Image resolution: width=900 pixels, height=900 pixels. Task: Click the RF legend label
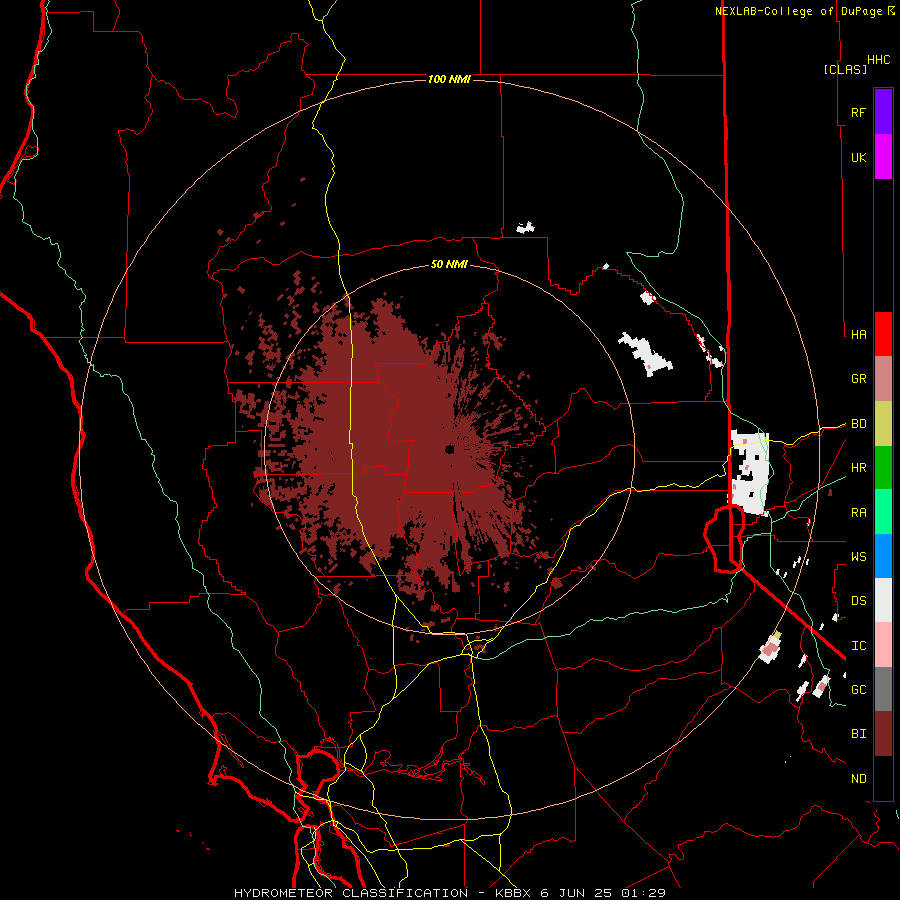tap(859, 112)
